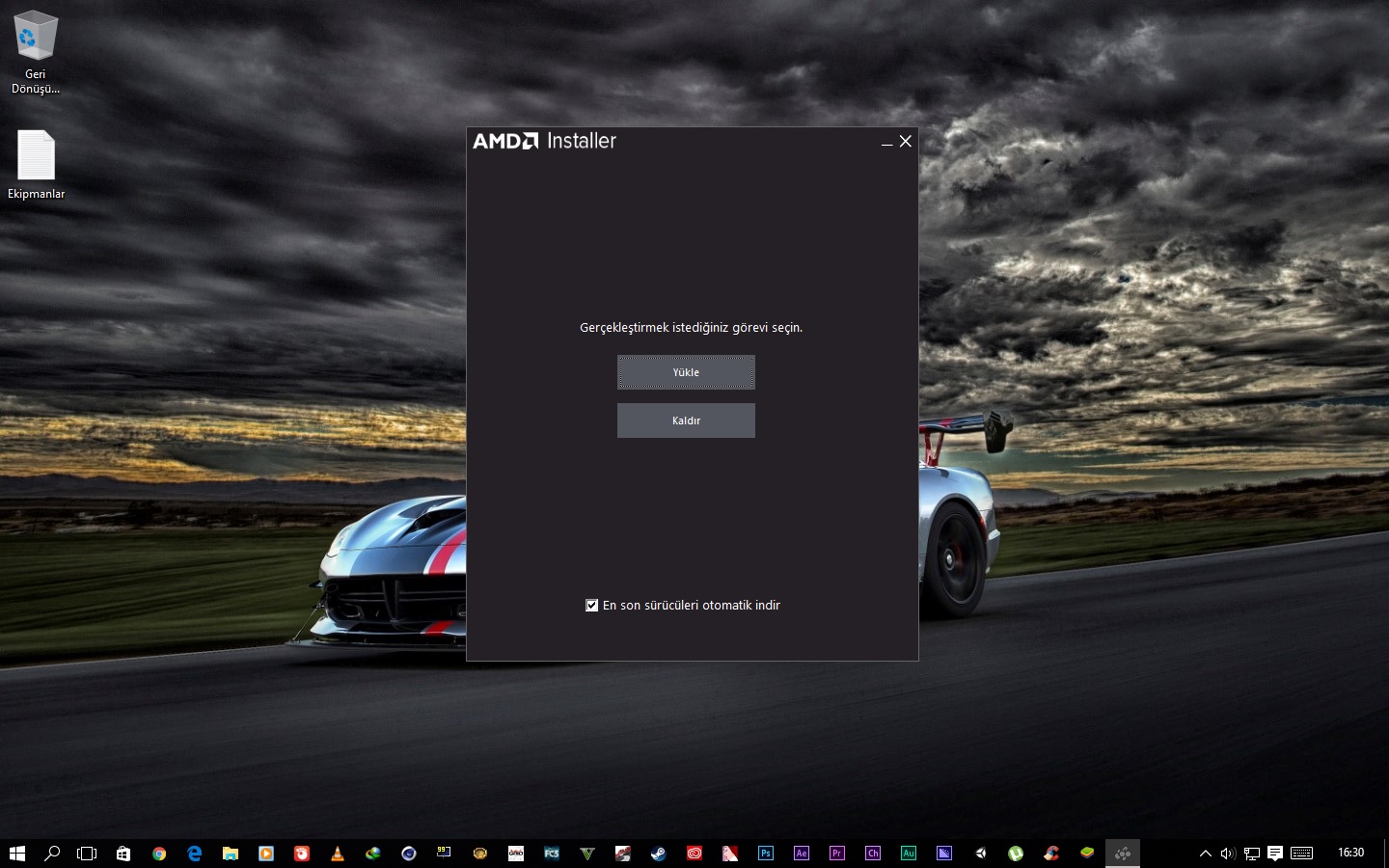Launch Fraps from the taskbar
1389x868 pixels.
(445, 854)
